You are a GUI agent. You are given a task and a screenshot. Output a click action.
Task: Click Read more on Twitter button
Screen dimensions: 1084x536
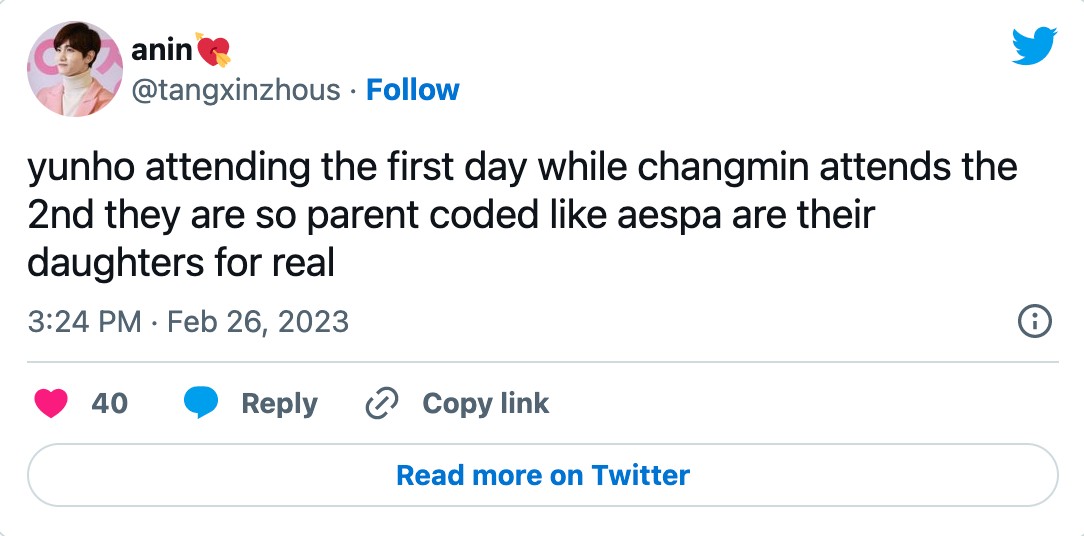click(542, 474)
